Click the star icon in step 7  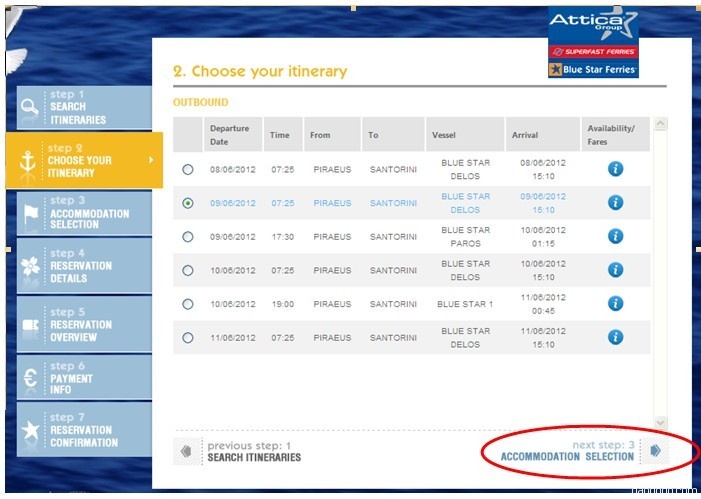pyautogui.click(x=30, y=430)
